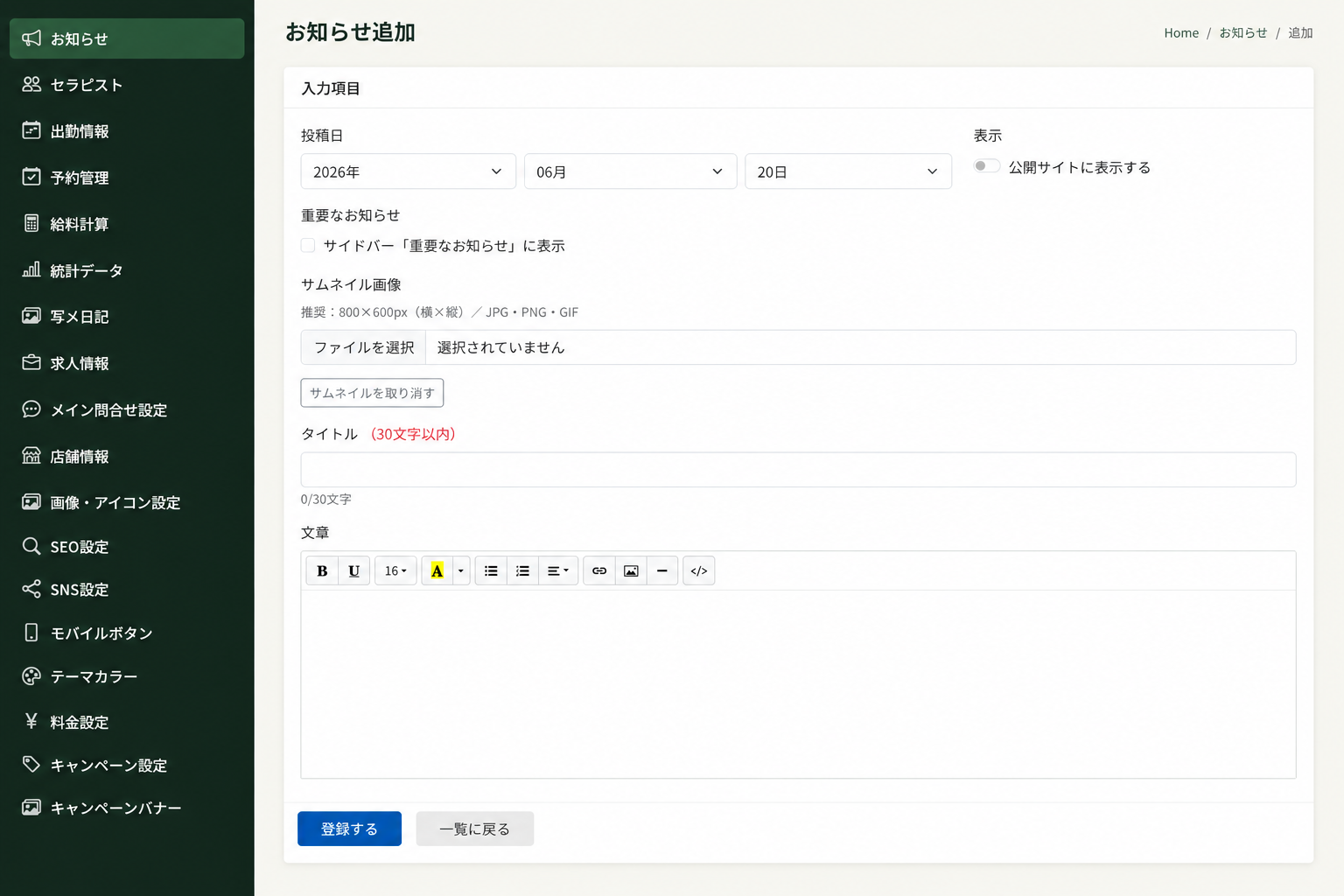Go to お知らせ breadcrumb link
Screen dimensions: 1344x896
pyautogui.click(x=1243, y=33)
